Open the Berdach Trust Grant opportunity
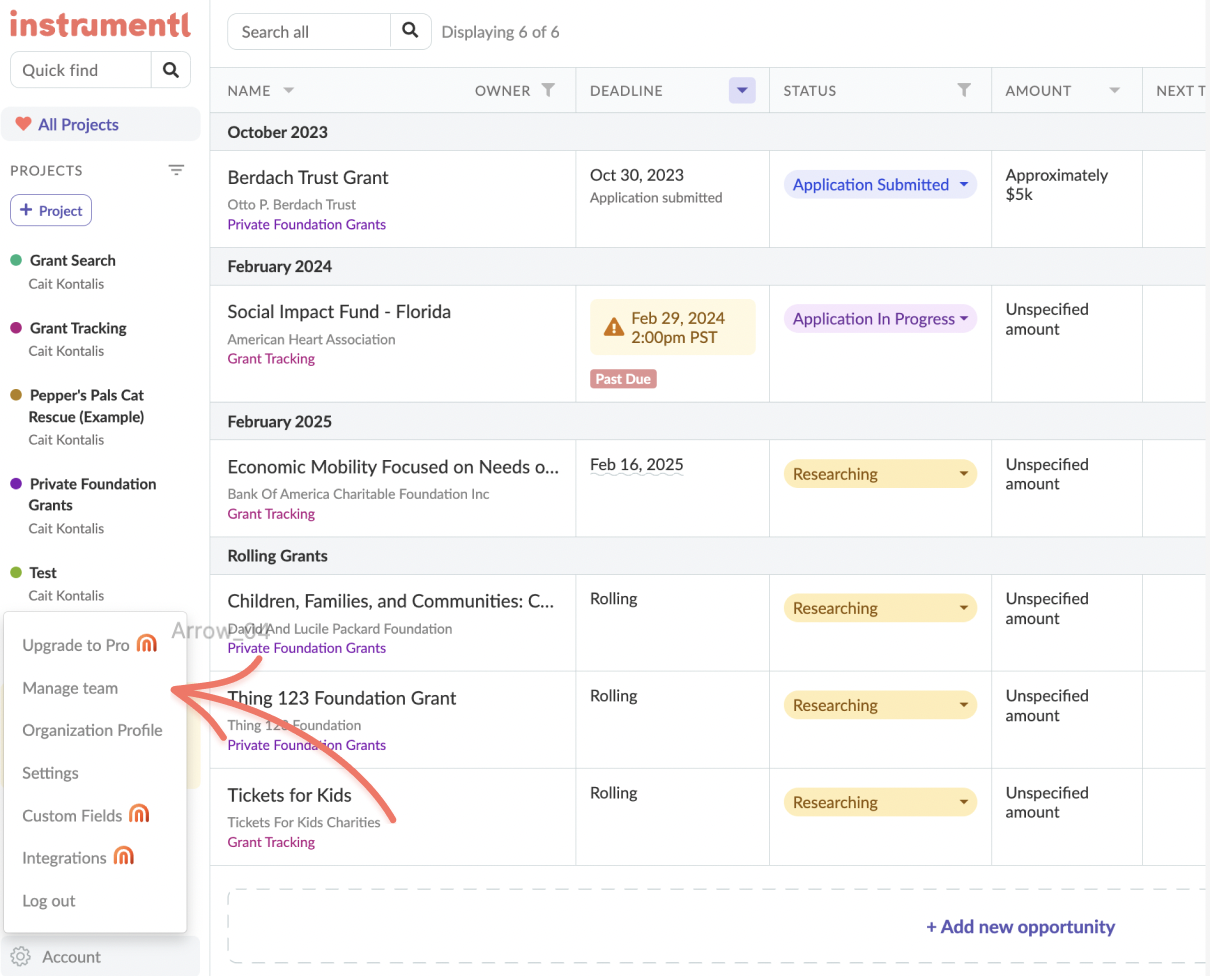The image size is (1210, 976). (308, 178)
